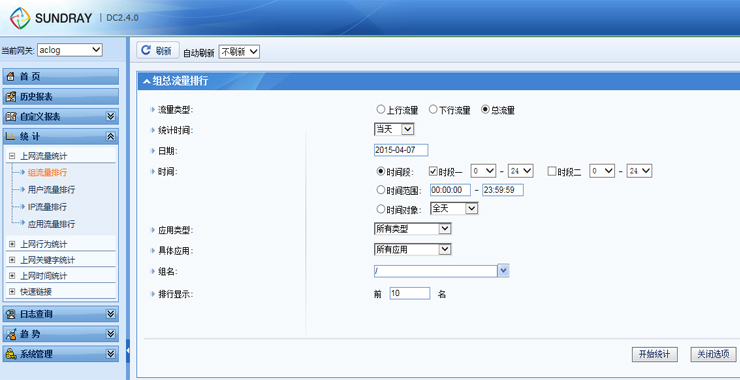Open the 统计时间 当天 dropdown

pyautogui.click(x=394, y=129)
